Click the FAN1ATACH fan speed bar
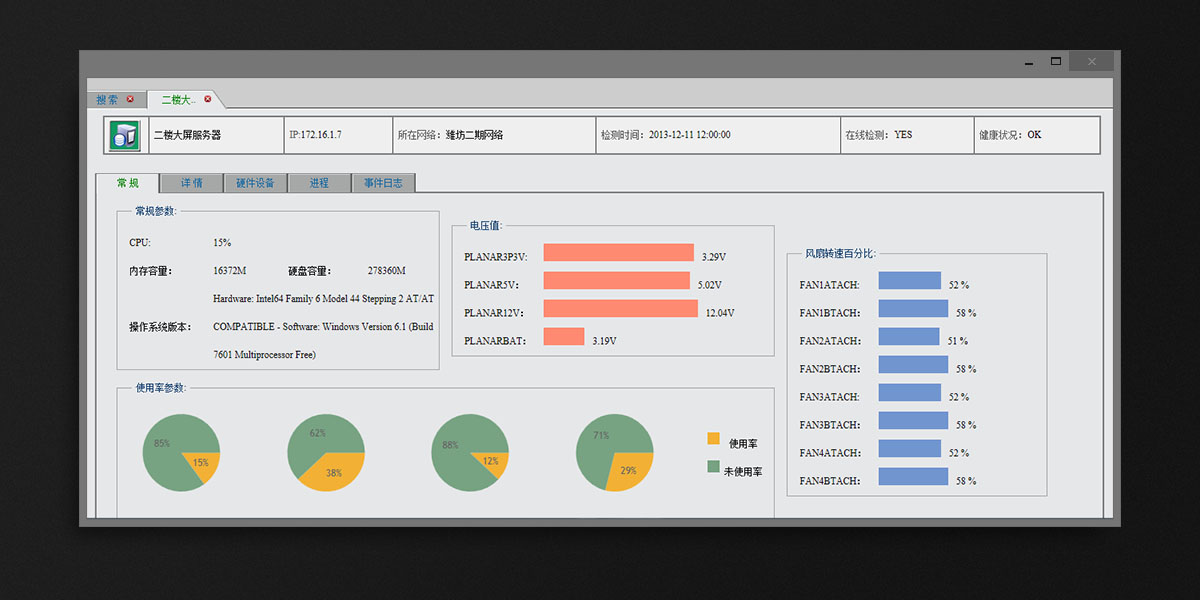Screen dimensions: 1200x600 (909, 281)
